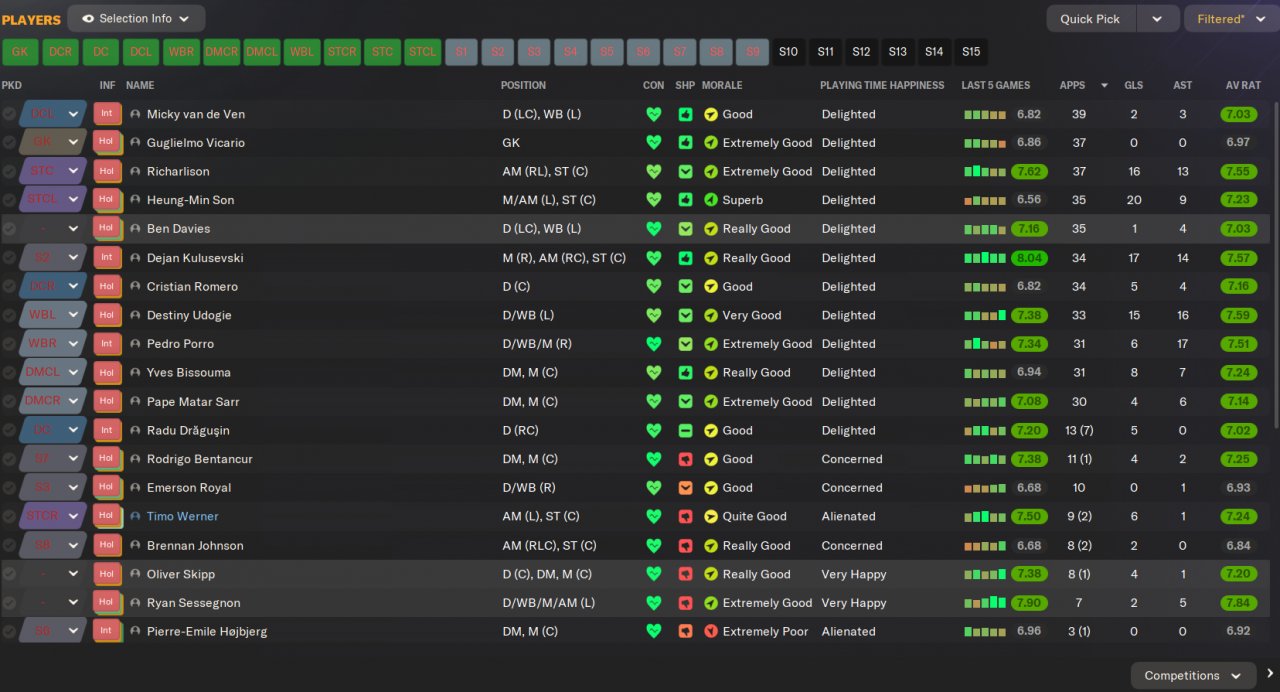Click Dejan Kulusevski's last 5 games form bars

[x=985, y=258]
